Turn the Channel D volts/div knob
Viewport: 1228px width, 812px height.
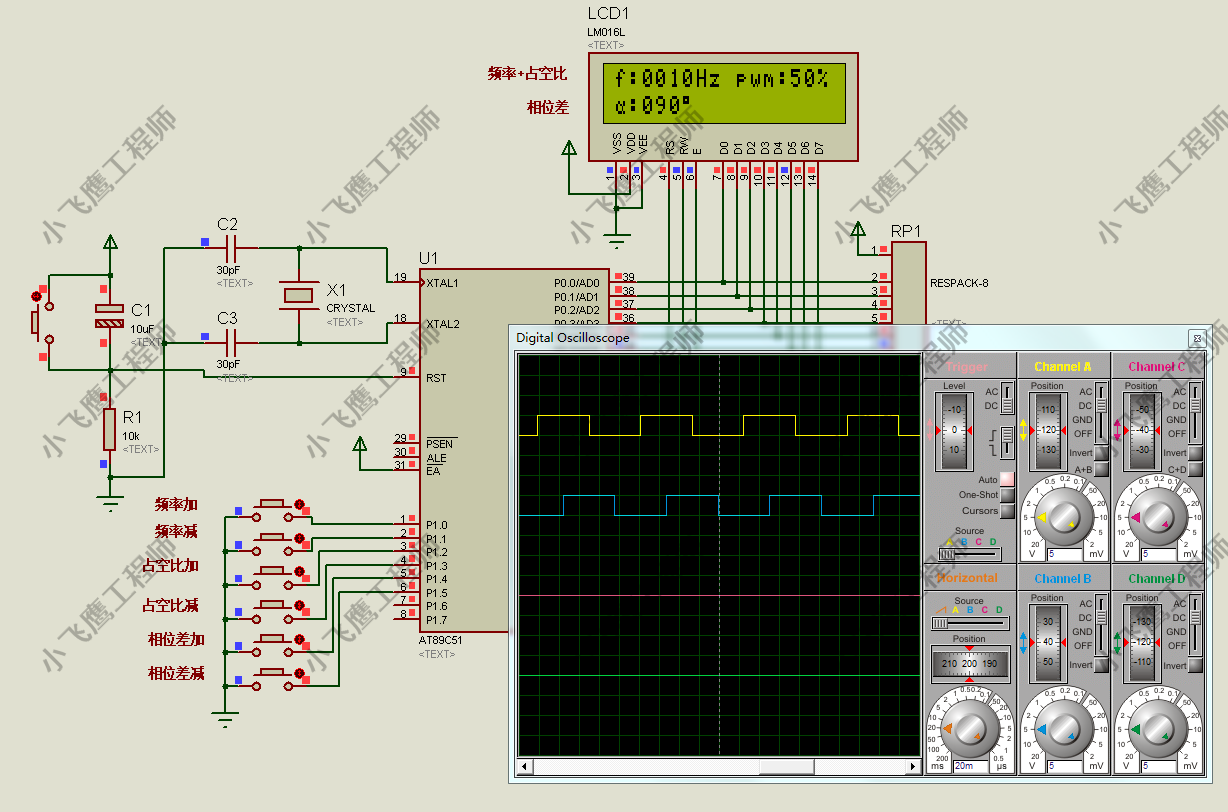click(x=1157, y=731)
